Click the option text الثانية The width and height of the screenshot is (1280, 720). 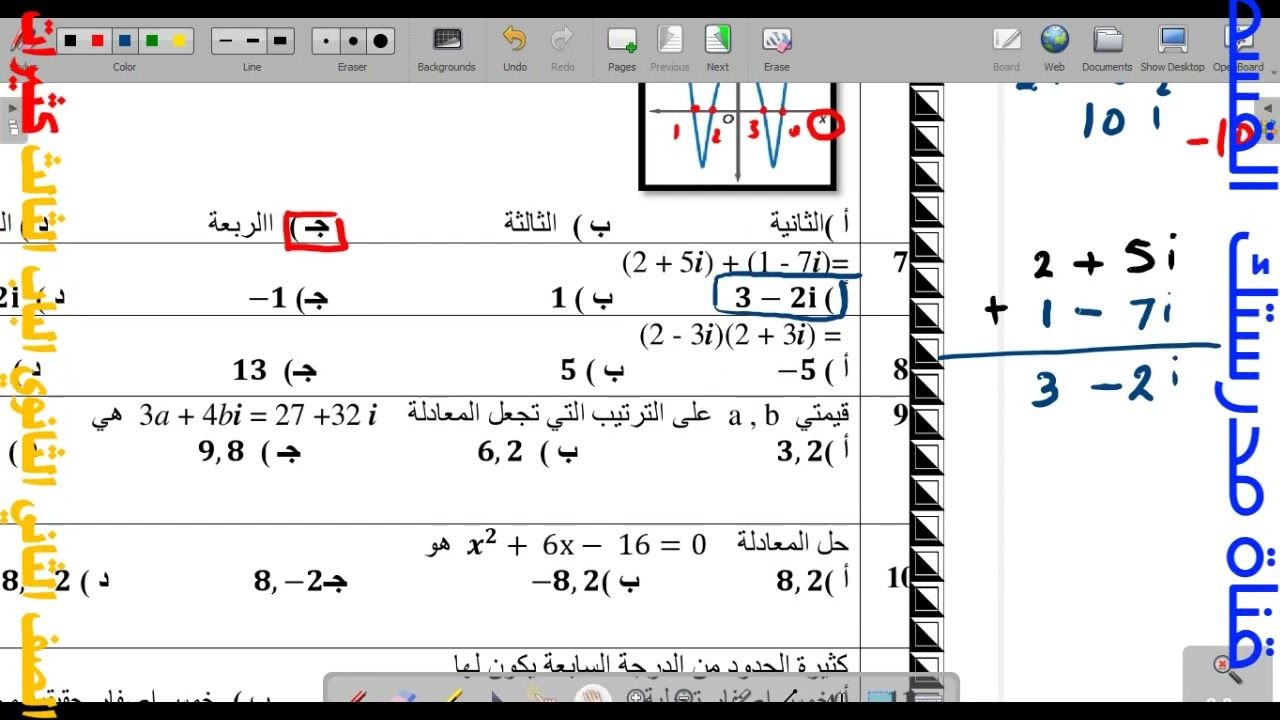pos(798,223)
